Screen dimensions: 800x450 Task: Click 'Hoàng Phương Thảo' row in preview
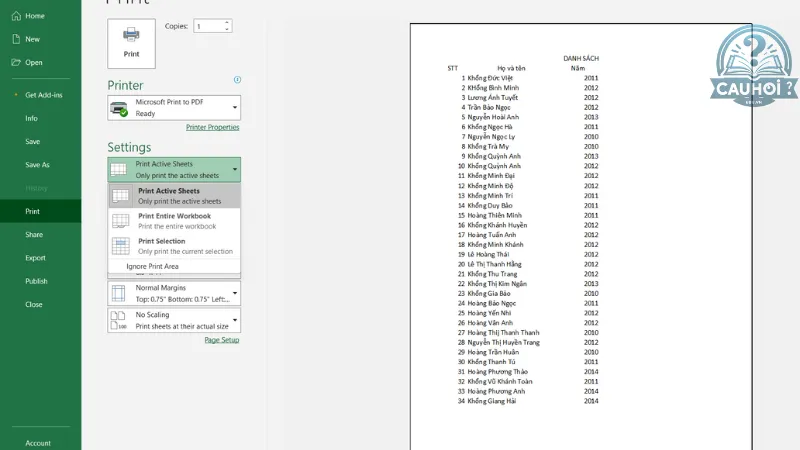[x=497, y=372]
